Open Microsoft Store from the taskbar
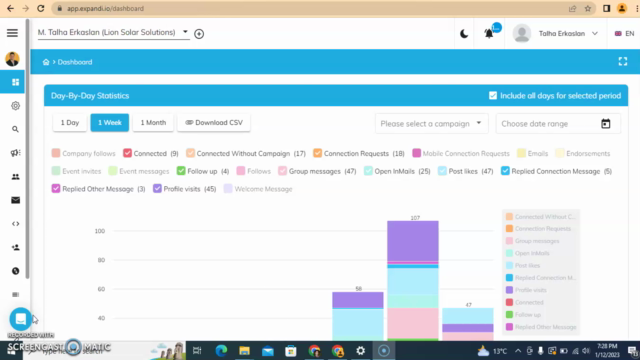640x360 pixels. coord(291,351)
